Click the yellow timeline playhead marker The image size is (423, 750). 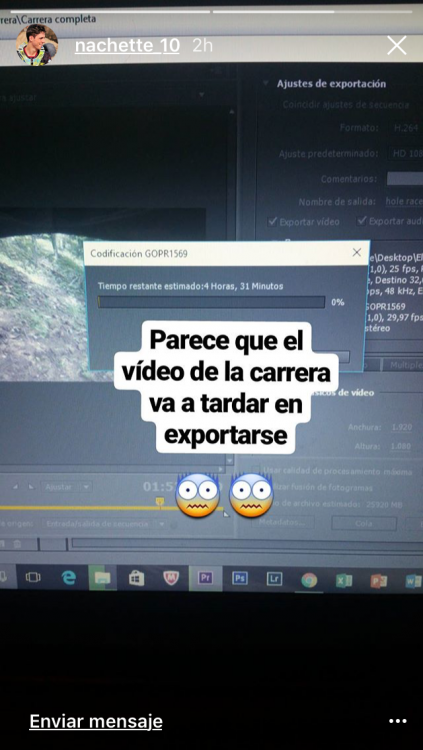tap(160, 501)
